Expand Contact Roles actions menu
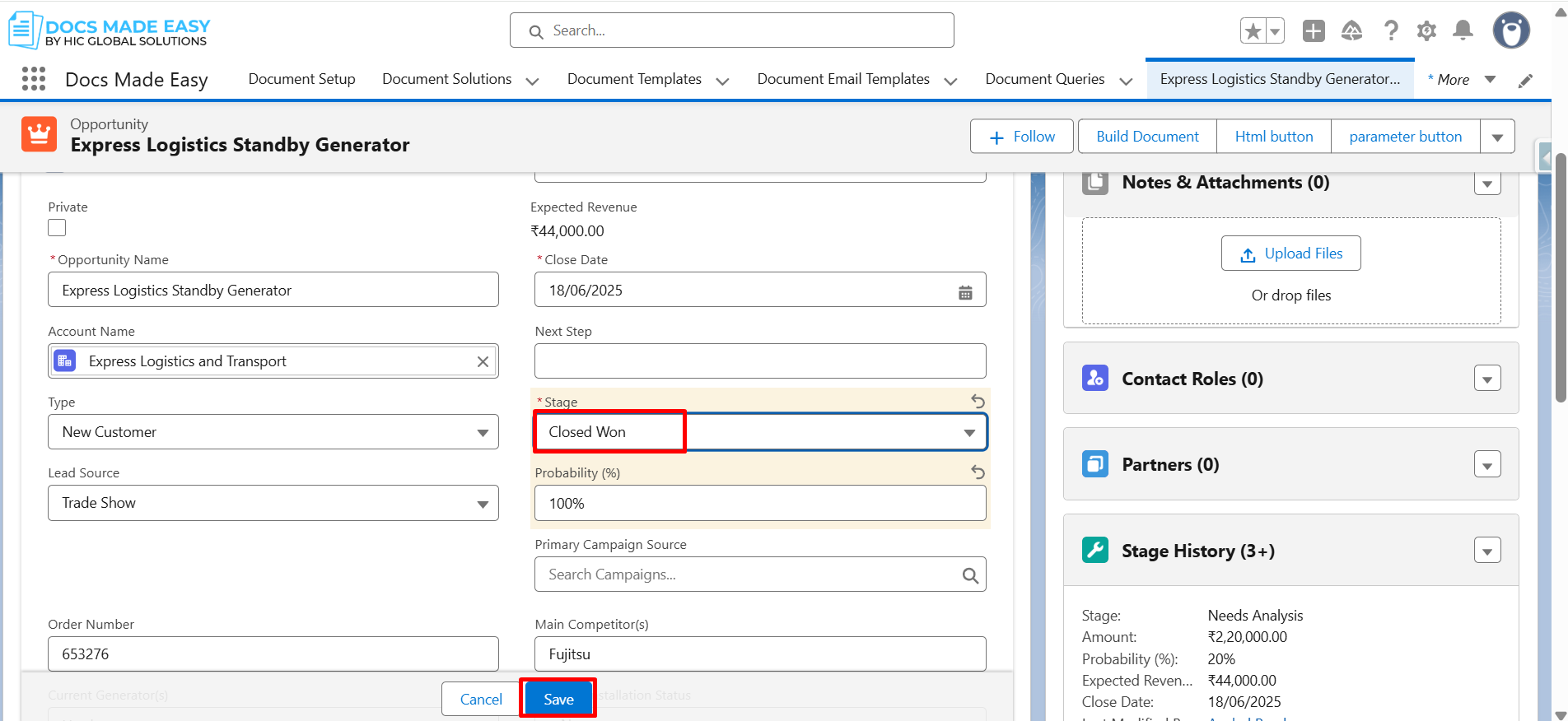The width and height of the screenshot is (1568, 721). [1486, 379]
